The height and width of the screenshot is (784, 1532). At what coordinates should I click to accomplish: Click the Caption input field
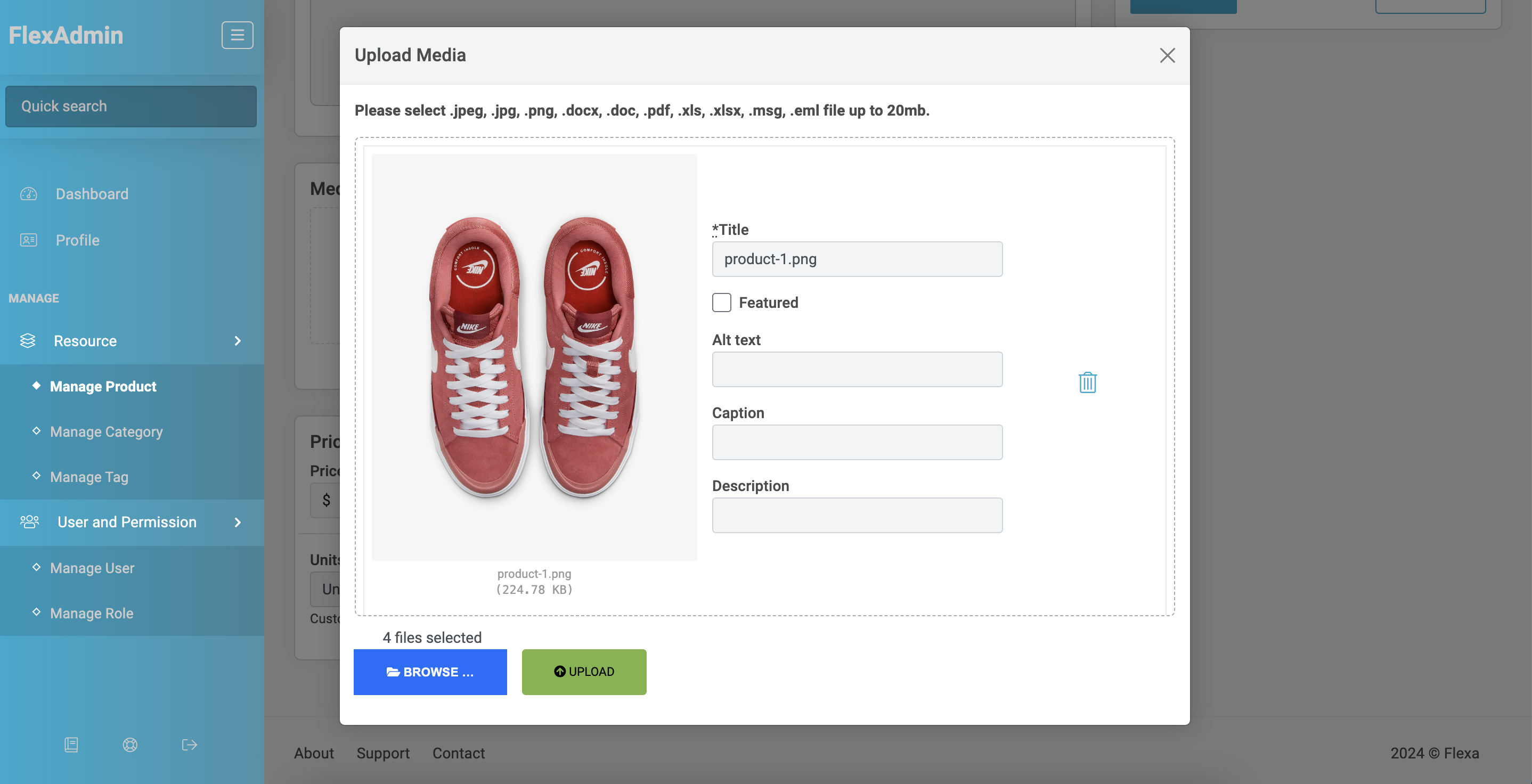(x=857, y=442)
